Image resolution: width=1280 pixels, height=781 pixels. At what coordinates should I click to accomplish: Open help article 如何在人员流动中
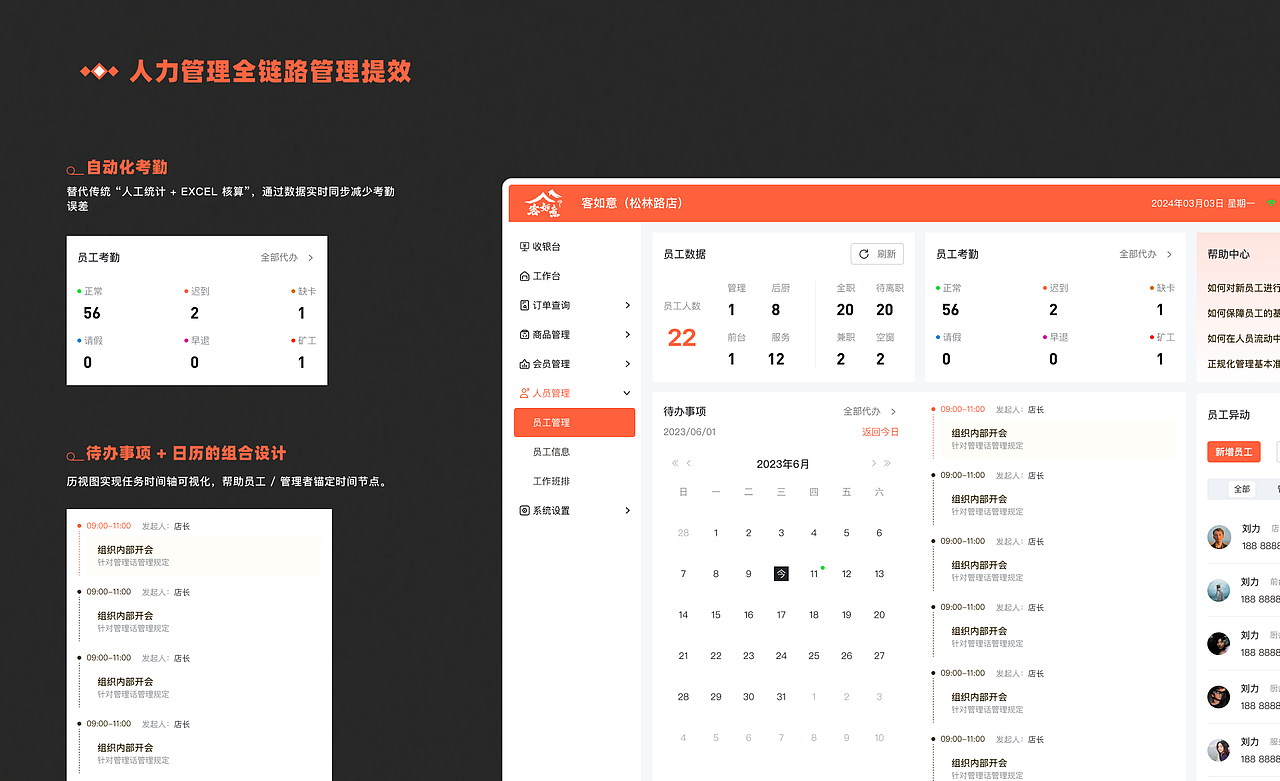[x=1243, y=338]
